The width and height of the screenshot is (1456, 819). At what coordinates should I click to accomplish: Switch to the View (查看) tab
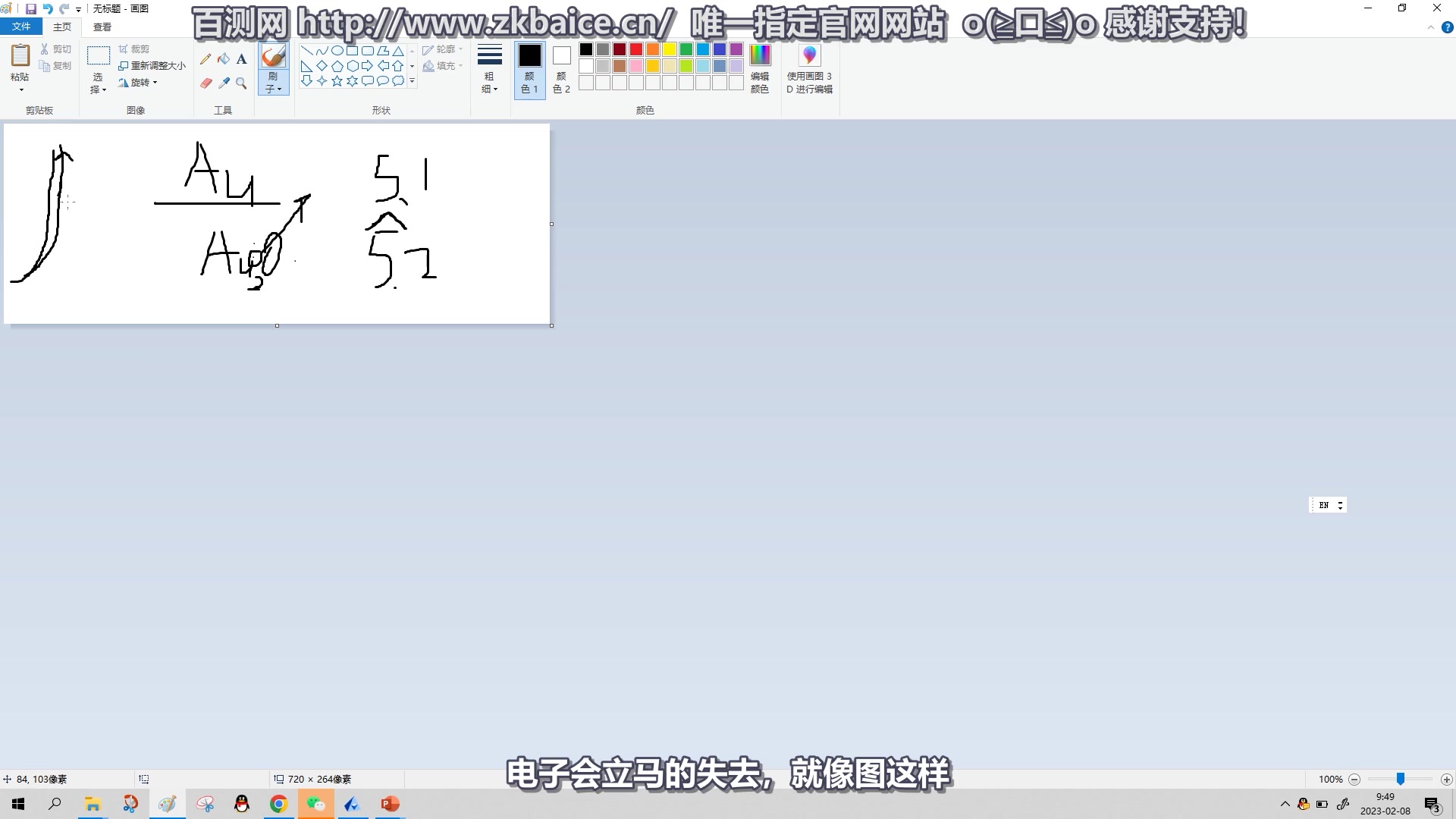pyautogui.click(x=102, y=27)
